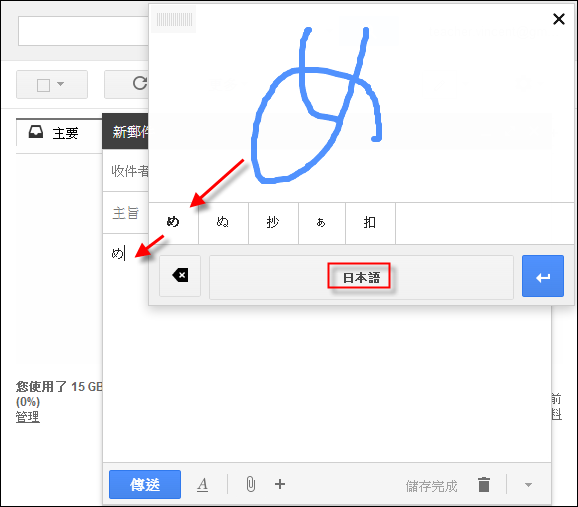Image resolution: width=578 pixels, height=507 pixels.
Task: Click the 主旨 subject field
Action: 126,213
